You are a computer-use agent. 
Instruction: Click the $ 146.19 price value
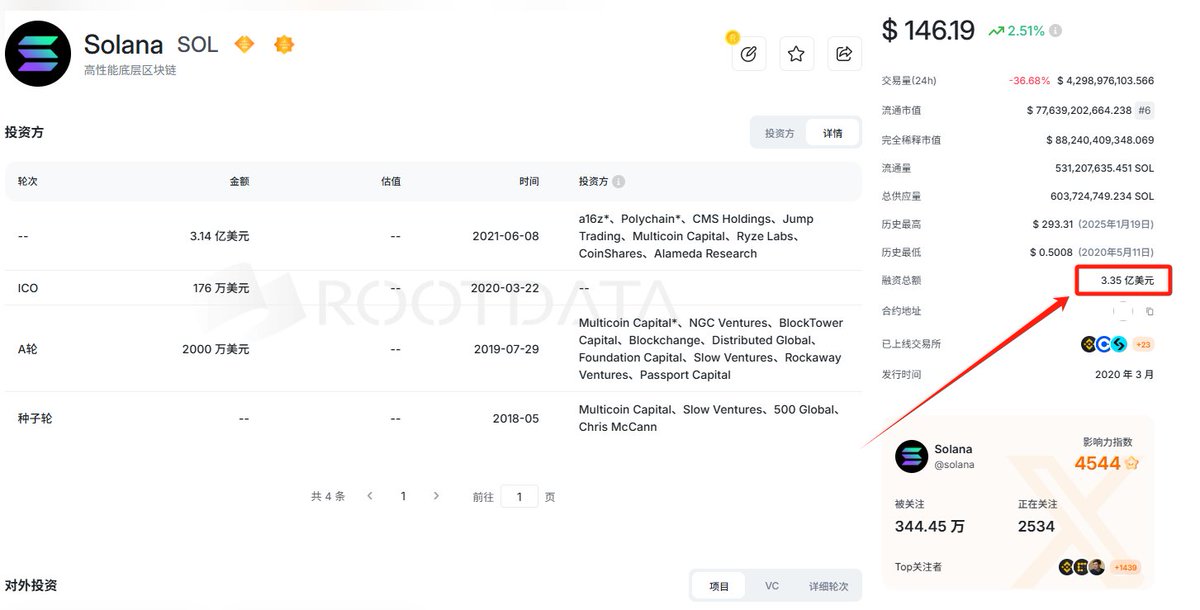tap(928, 30)
